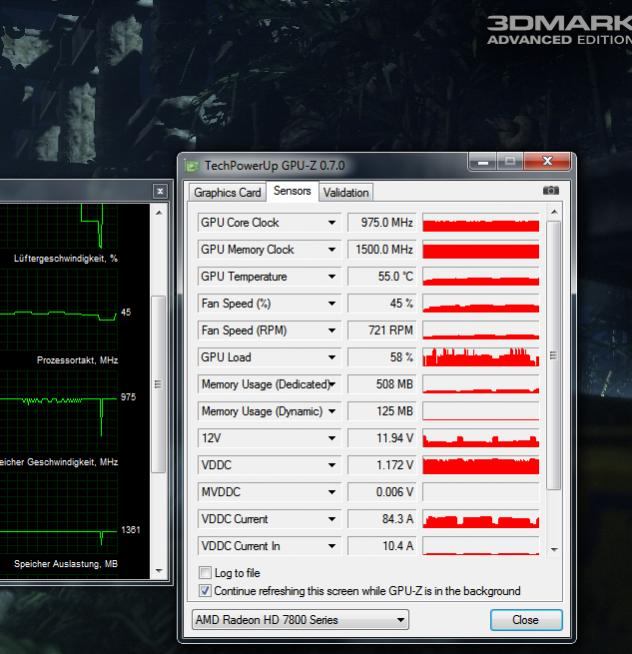Click the Geschwindigkeit, MHz graph label

point(59,462)
